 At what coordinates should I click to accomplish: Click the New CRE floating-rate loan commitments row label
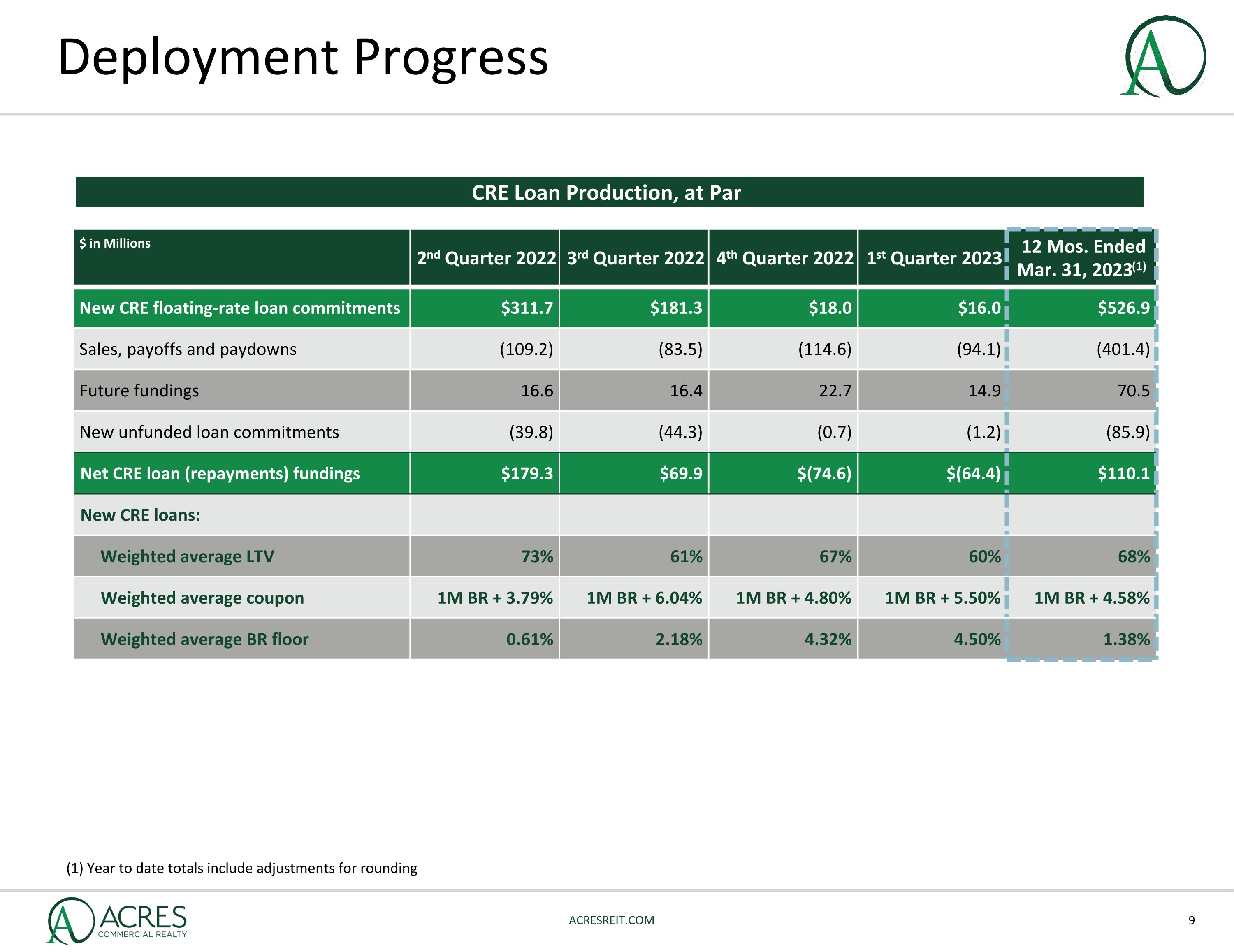coord(239,308)
